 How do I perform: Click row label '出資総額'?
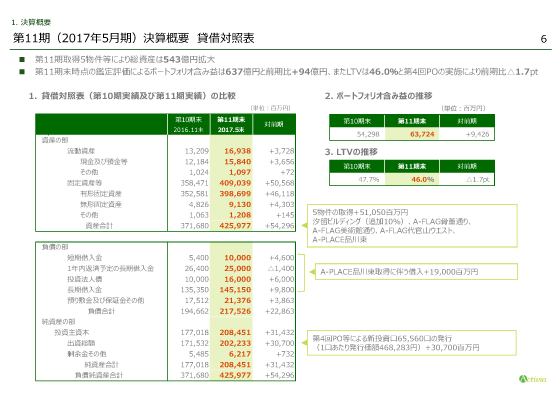(81, 343)
